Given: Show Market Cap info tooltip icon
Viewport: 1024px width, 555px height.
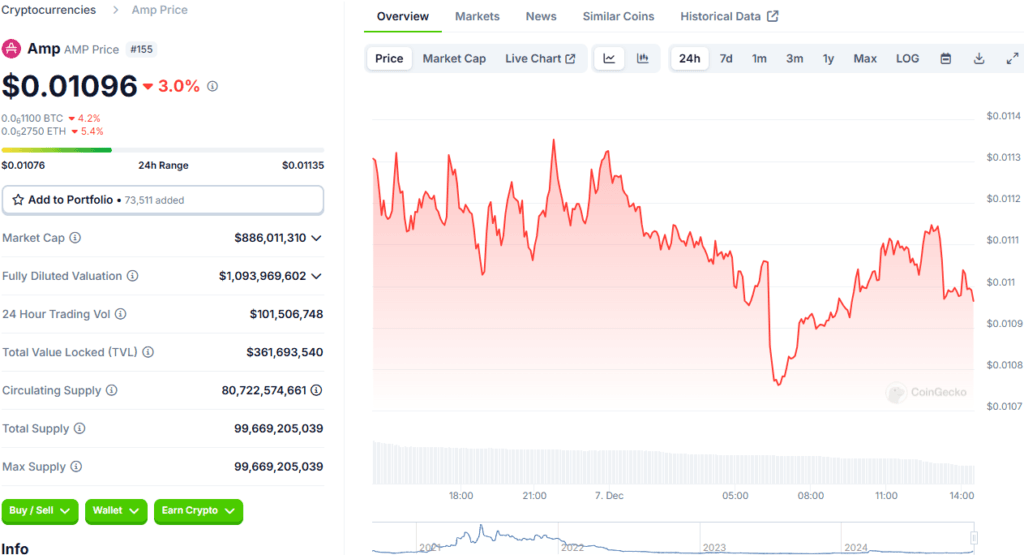Looking at the screenshot, I should (75, 238).
